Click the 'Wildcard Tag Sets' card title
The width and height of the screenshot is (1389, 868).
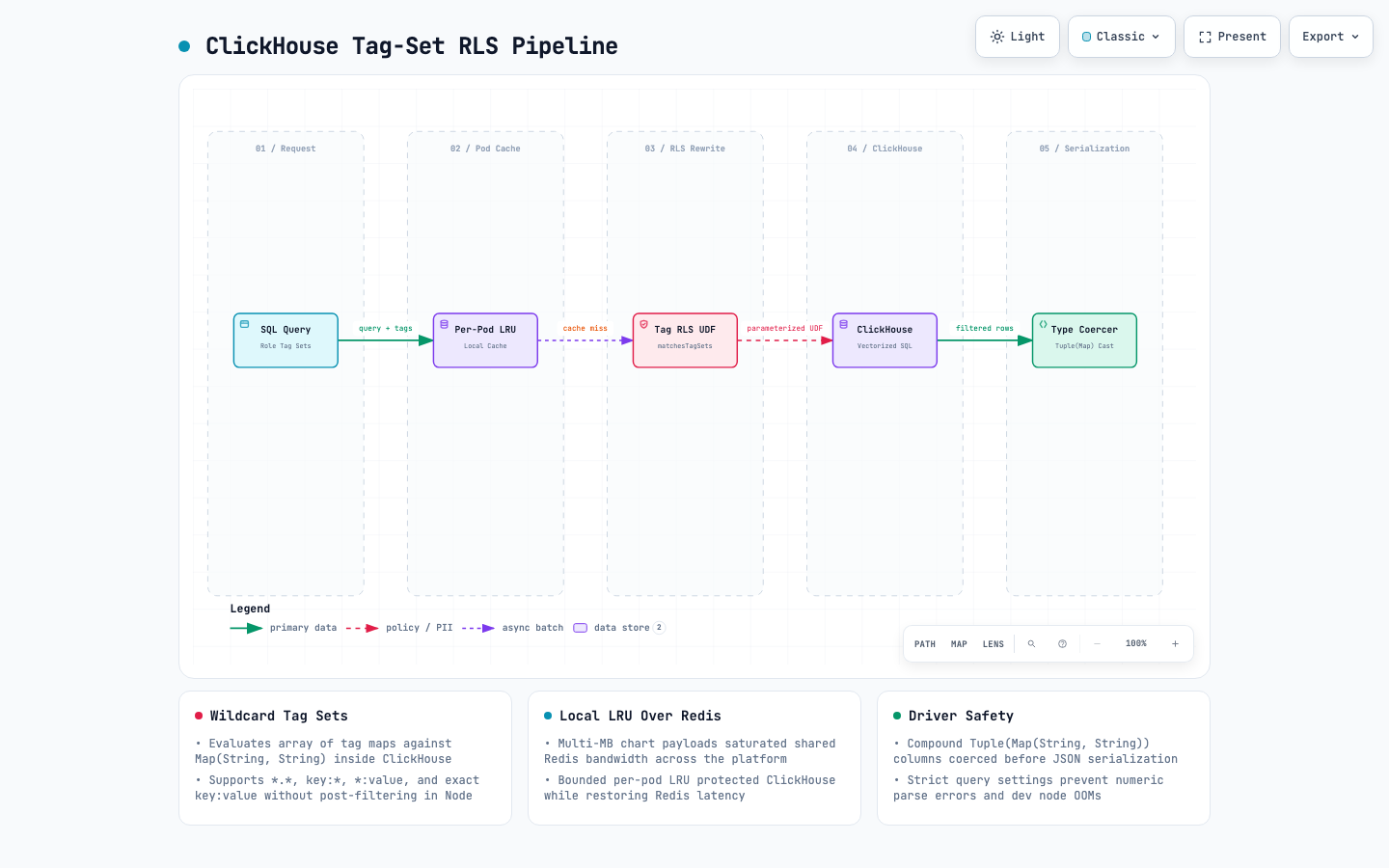279,716
